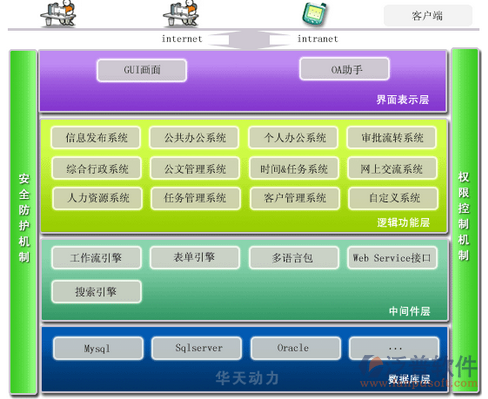Image resolution: width=488 pixels, height=399 pixels.
Task: Open 人力资源系统 module
Action: point(97,199)
